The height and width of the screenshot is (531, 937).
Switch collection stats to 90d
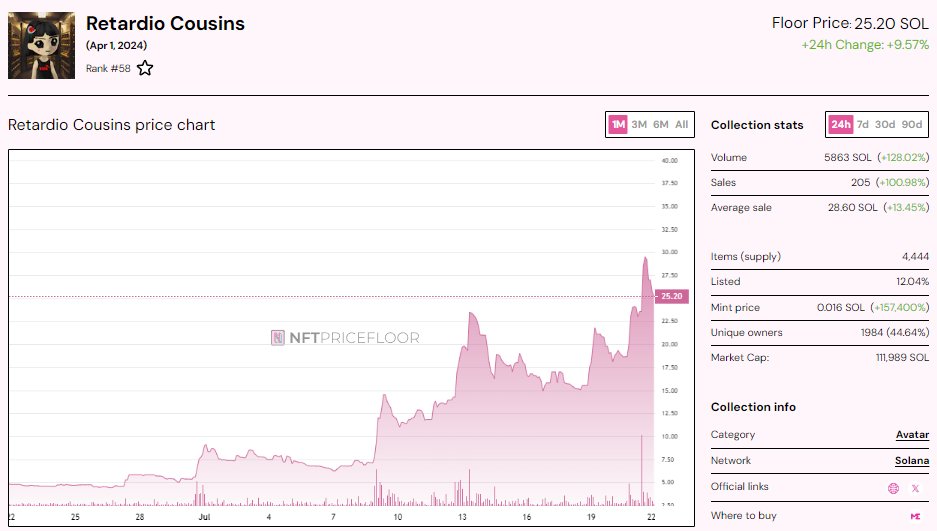click(x=911, y=124)
